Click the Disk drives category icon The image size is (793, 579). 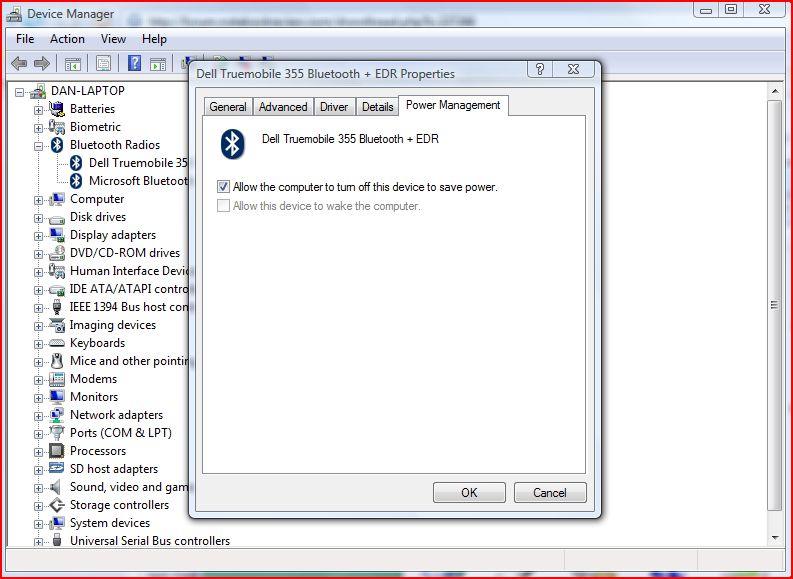coord(57,218)
